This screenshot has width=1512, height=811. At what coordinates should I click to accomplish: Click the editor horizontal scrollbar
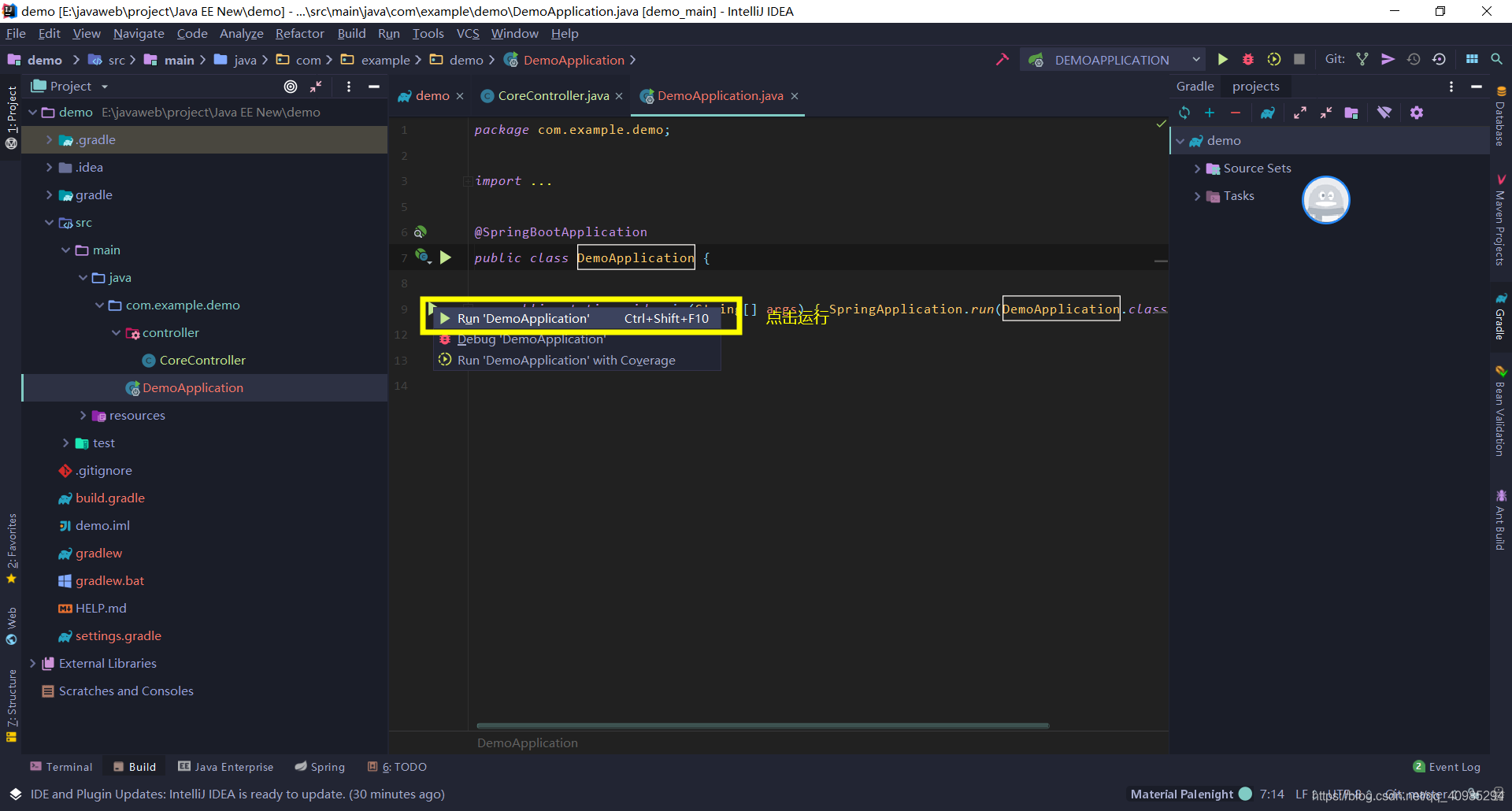coord(762,726)
